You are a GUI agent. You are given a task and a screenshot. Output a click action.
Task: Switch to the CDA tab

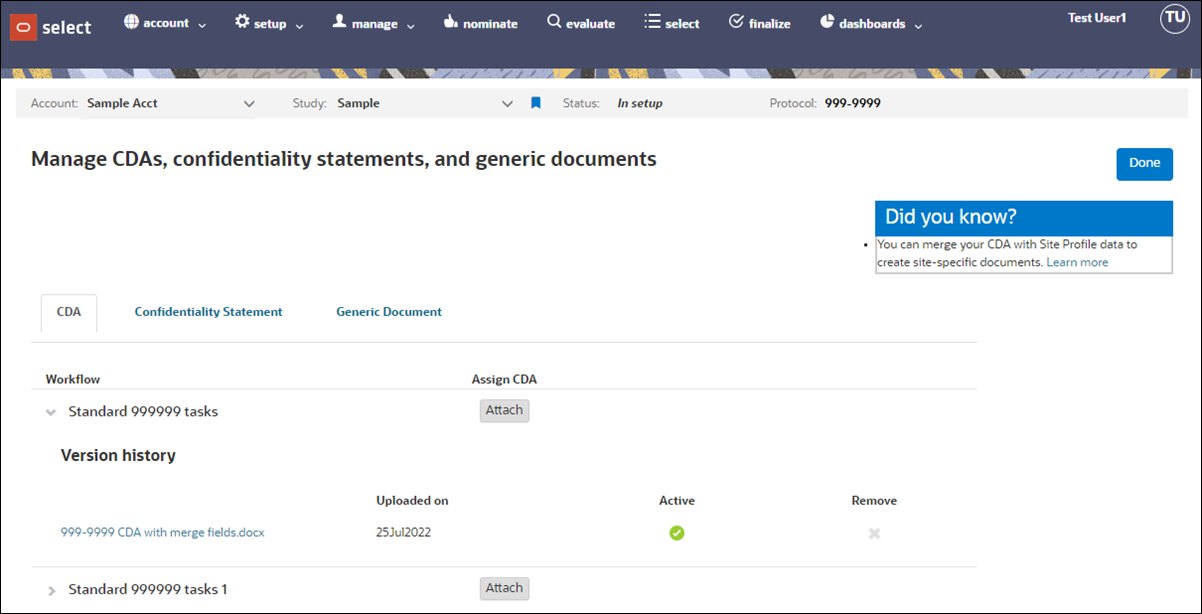(69, 312)
